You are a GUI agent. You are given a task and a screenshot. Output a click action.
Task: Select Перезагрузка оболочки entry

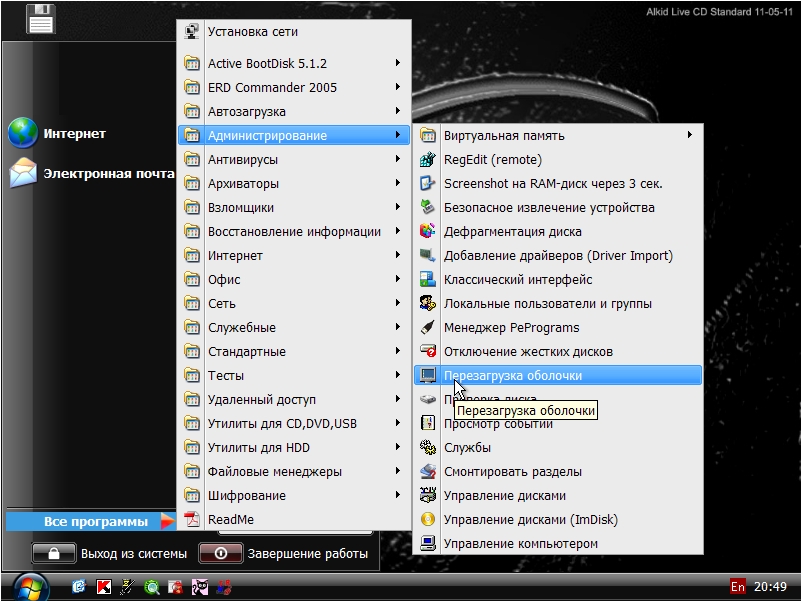point(558,376)
